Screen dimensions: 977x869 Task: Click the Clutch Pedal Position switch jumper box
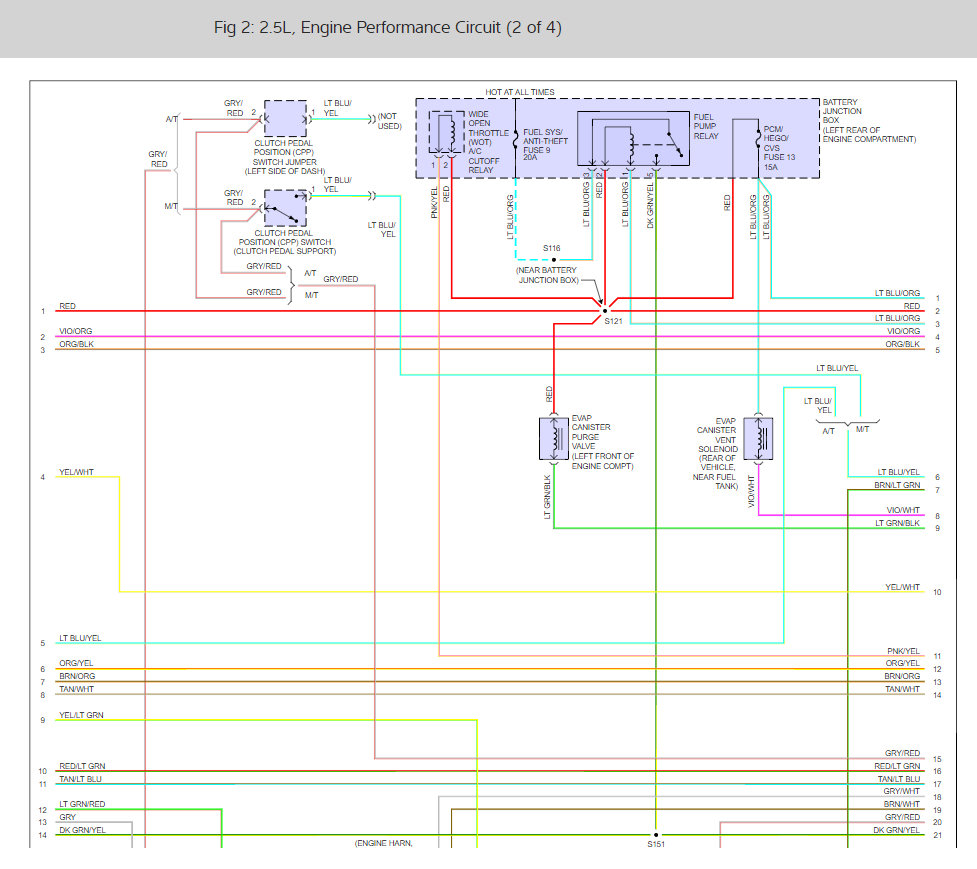point(285,118)
